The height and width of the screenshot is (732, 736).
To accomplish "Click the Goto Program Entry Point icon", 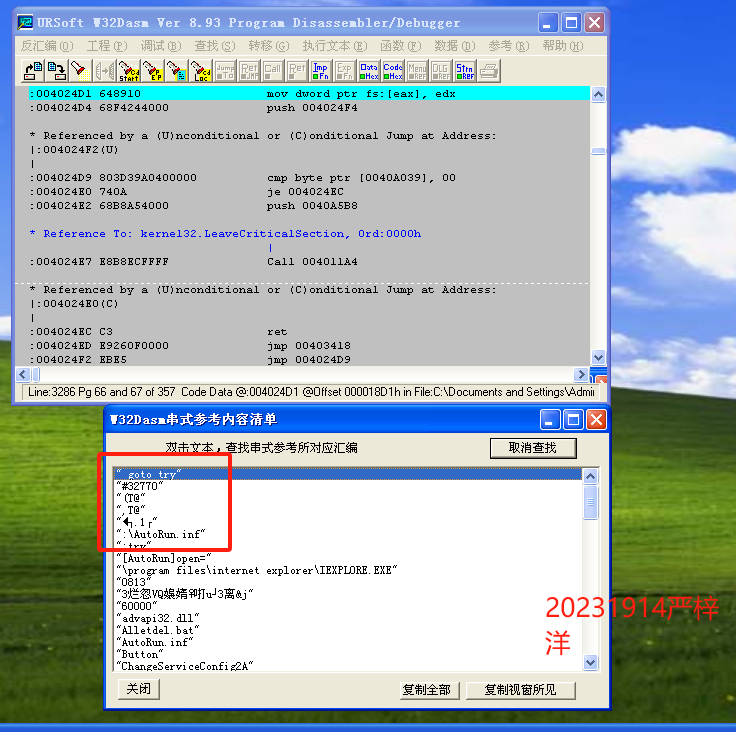I will (153, 71).
